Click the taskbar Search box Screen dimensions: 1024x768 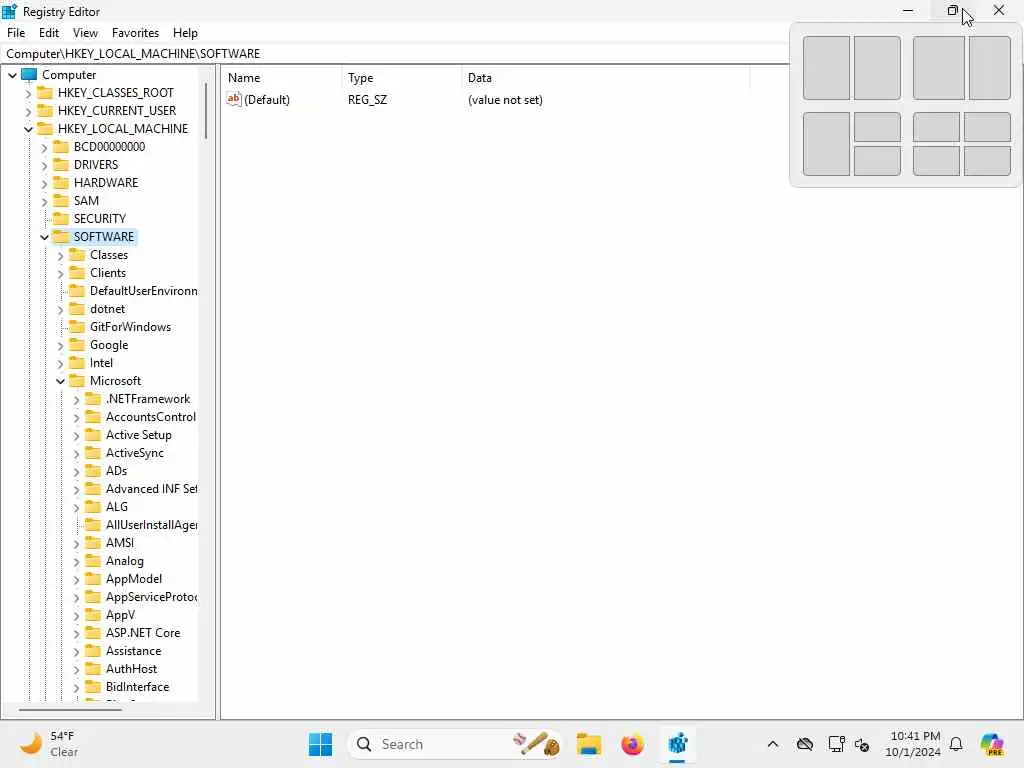pos(455,744)
